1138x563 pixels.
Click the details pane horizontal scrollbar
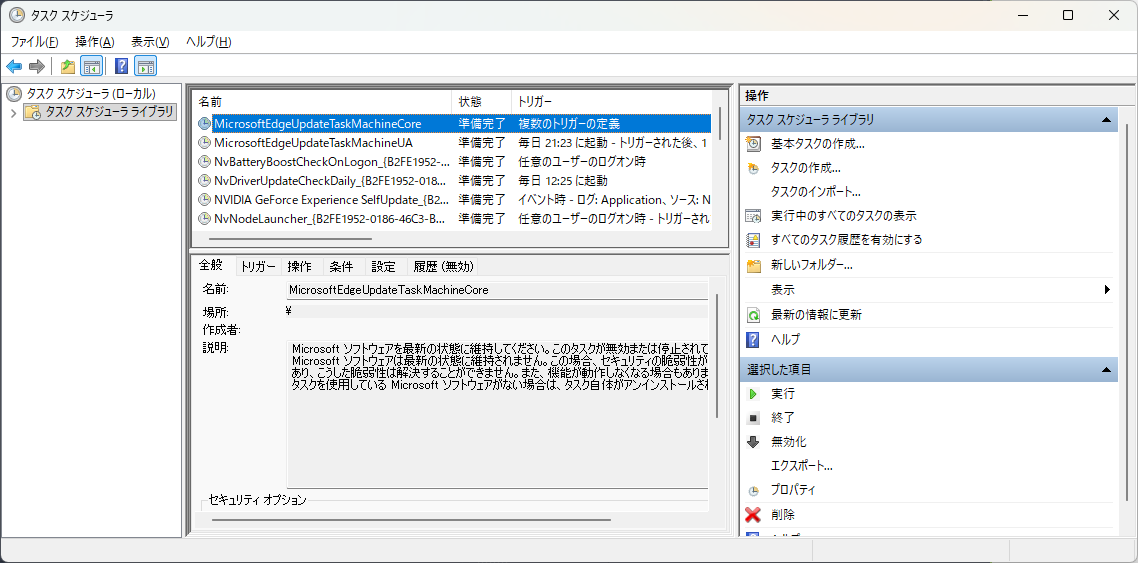(x=411, y=519)
